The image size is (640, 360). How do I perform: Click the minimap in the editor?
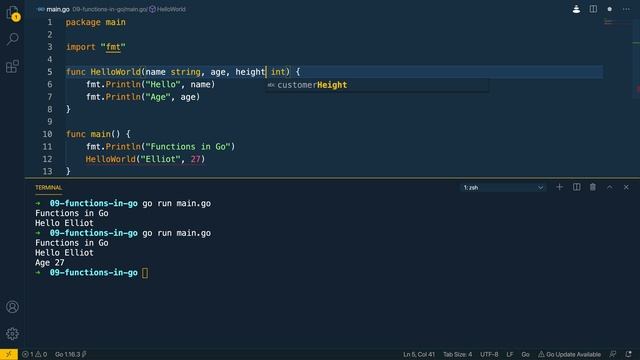point(617,23)
